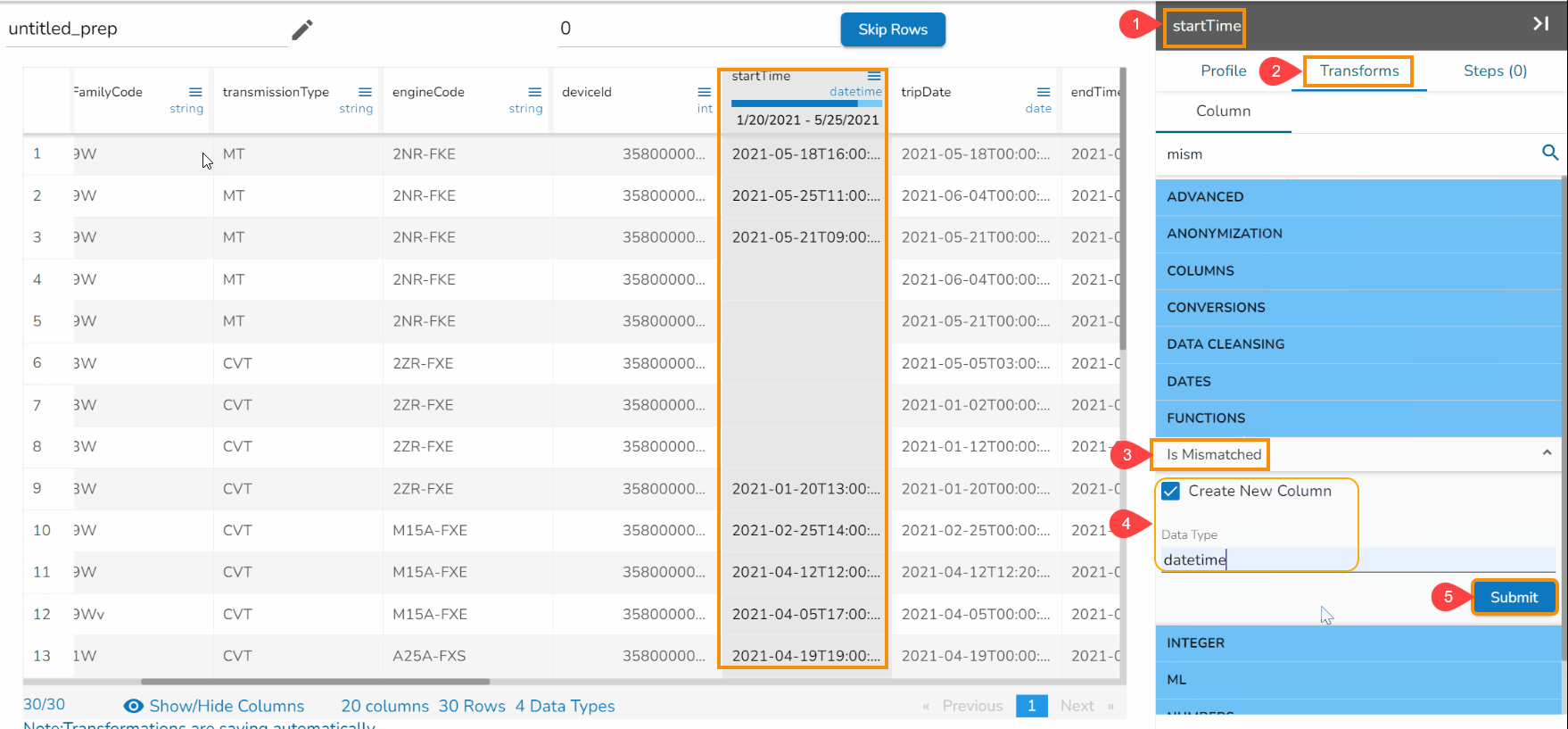
Task: Open the startTime column menu icon
Action: click(874, 76)
